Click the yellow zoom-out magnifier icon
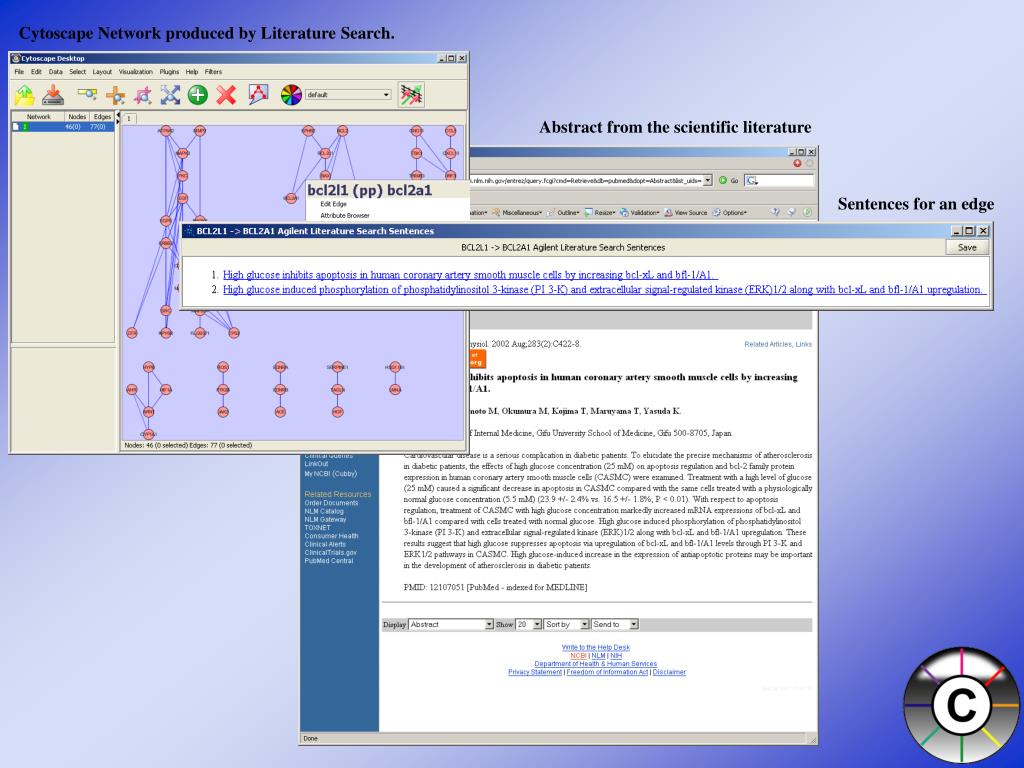Screen dimensions: 1024x768 point(86,95)
